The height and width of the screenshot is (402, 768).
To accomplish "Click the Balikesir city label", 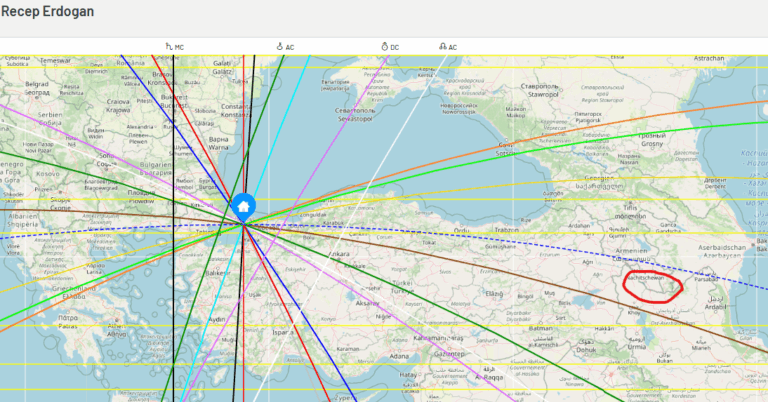I will [x=218, y=273].
